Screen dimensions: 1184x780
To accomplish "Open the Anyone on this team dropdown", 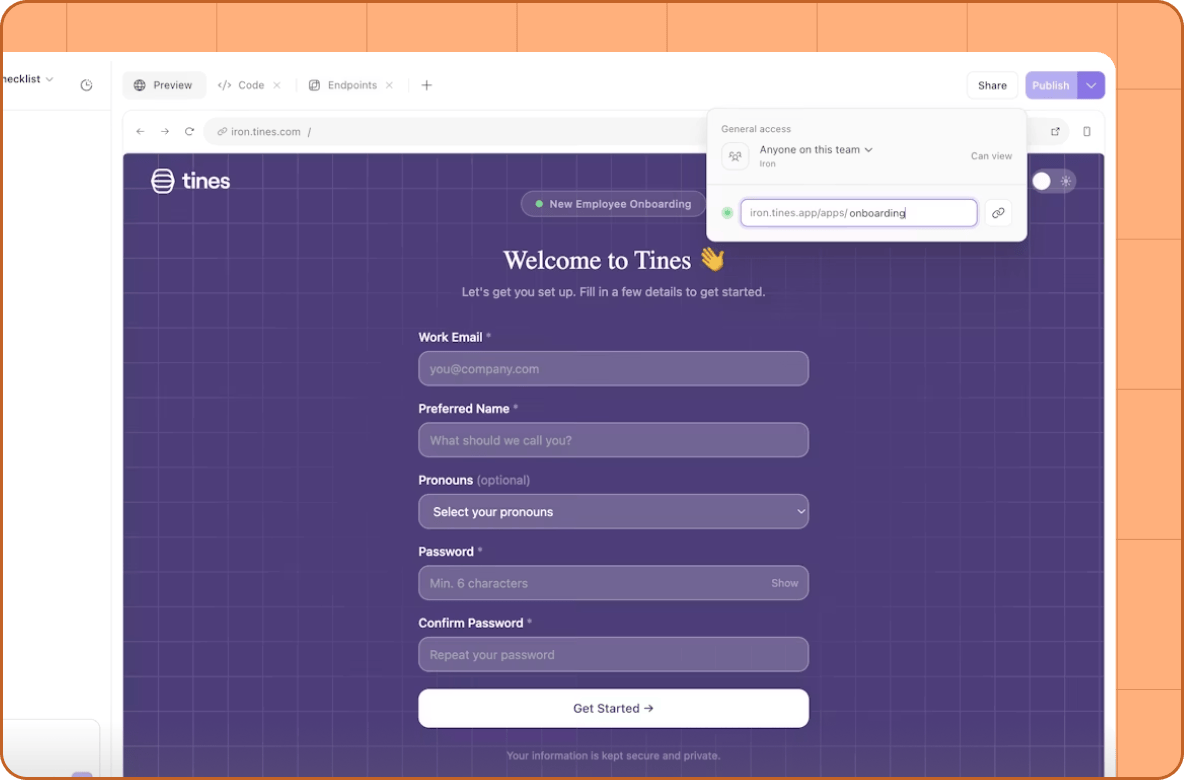I will [816, 150].
